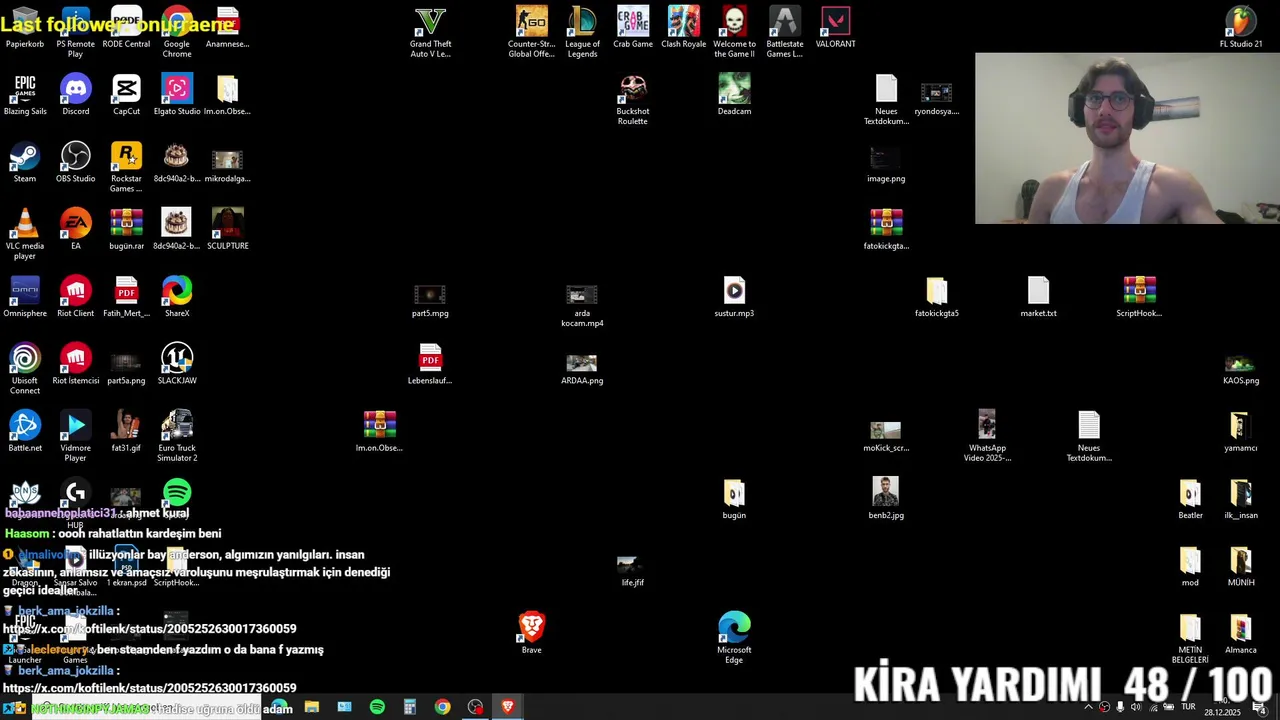Open File Explorer from the taskbar
This screenshot has width=1280, height=720.
311,707
